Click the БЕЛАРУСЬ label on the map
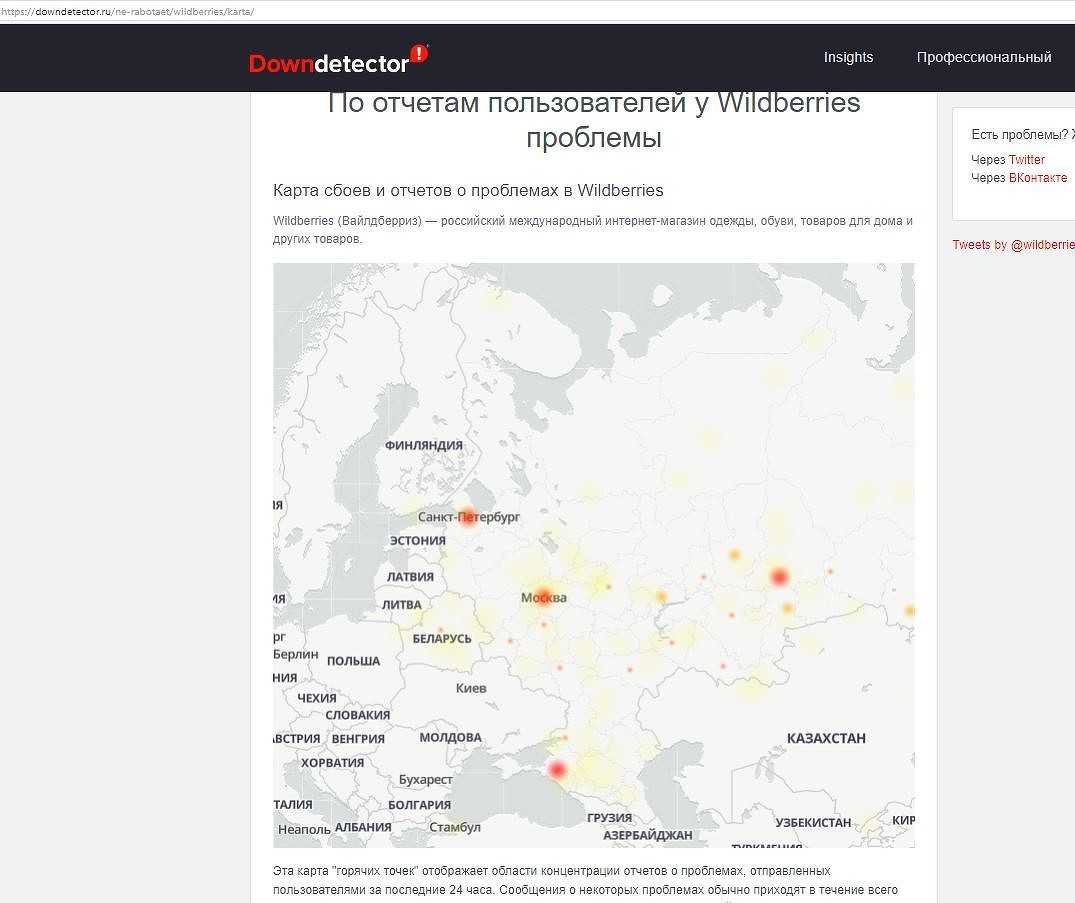 coord(442,638)
